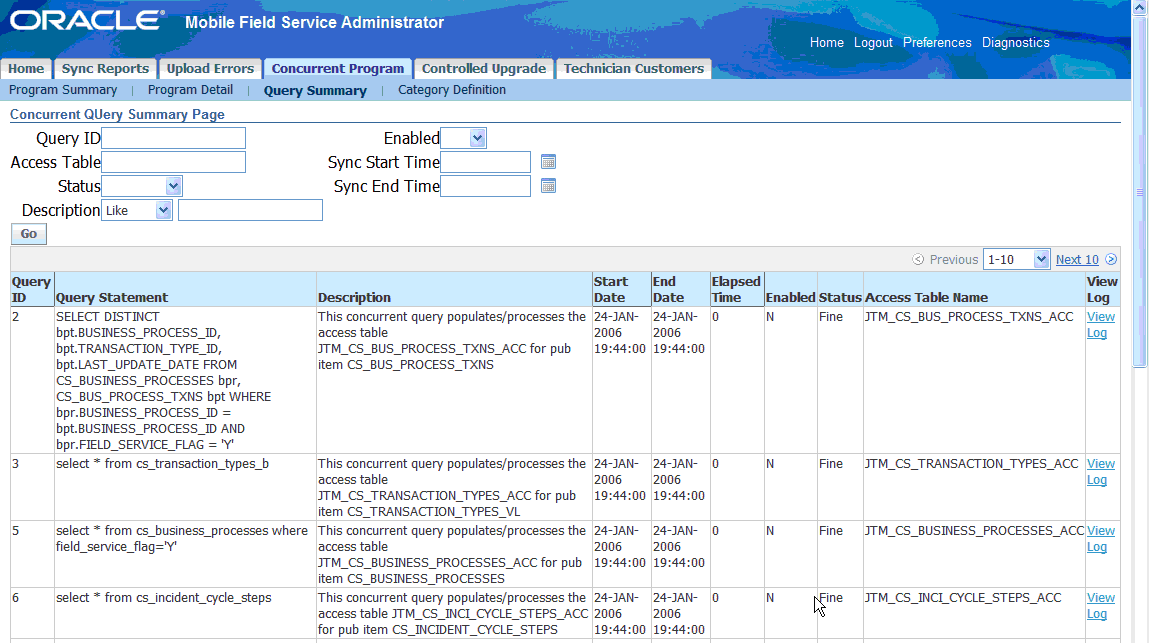1150x643 pixels.
Task: Switch to the Home tab
Action: pos(26,68)
